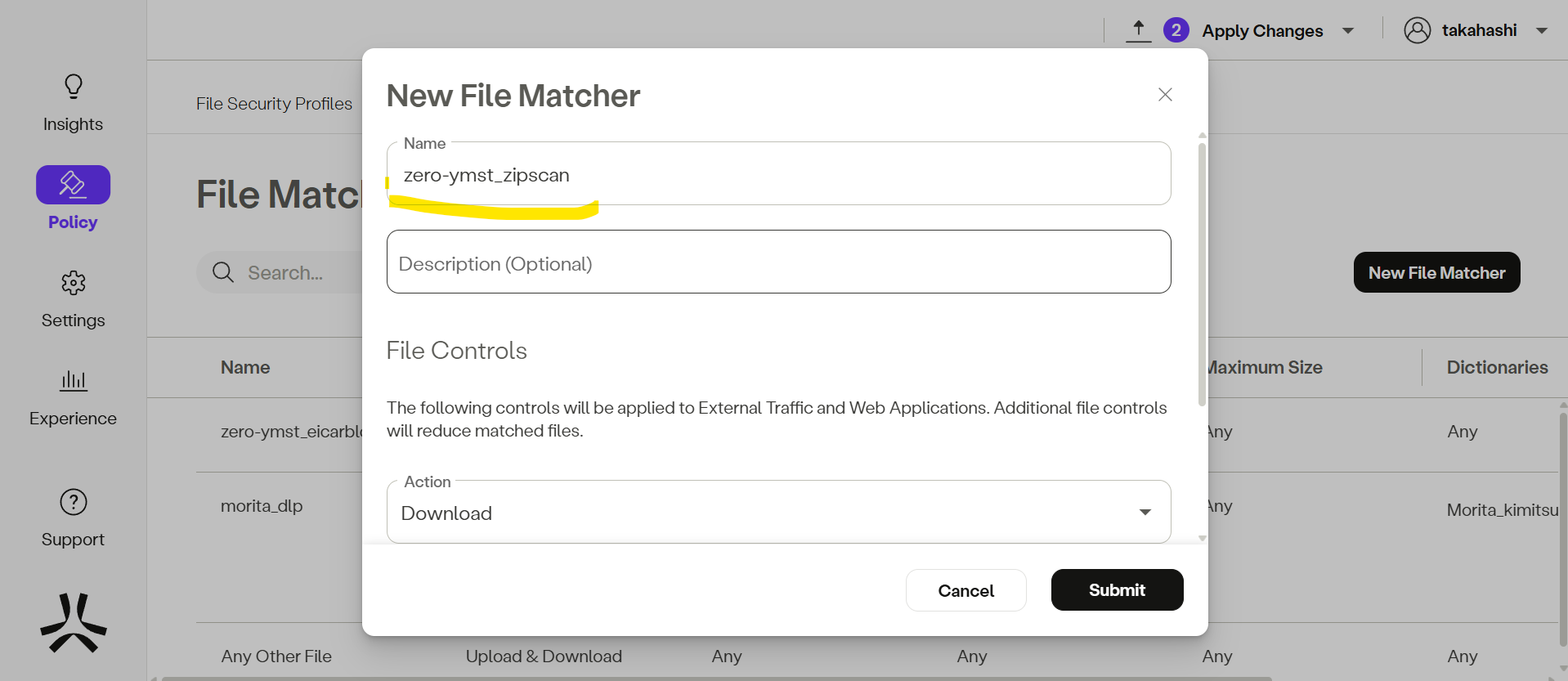1568x681 pixels.
Task: Click the takahashi user avatar icon
Action: 1417,30
